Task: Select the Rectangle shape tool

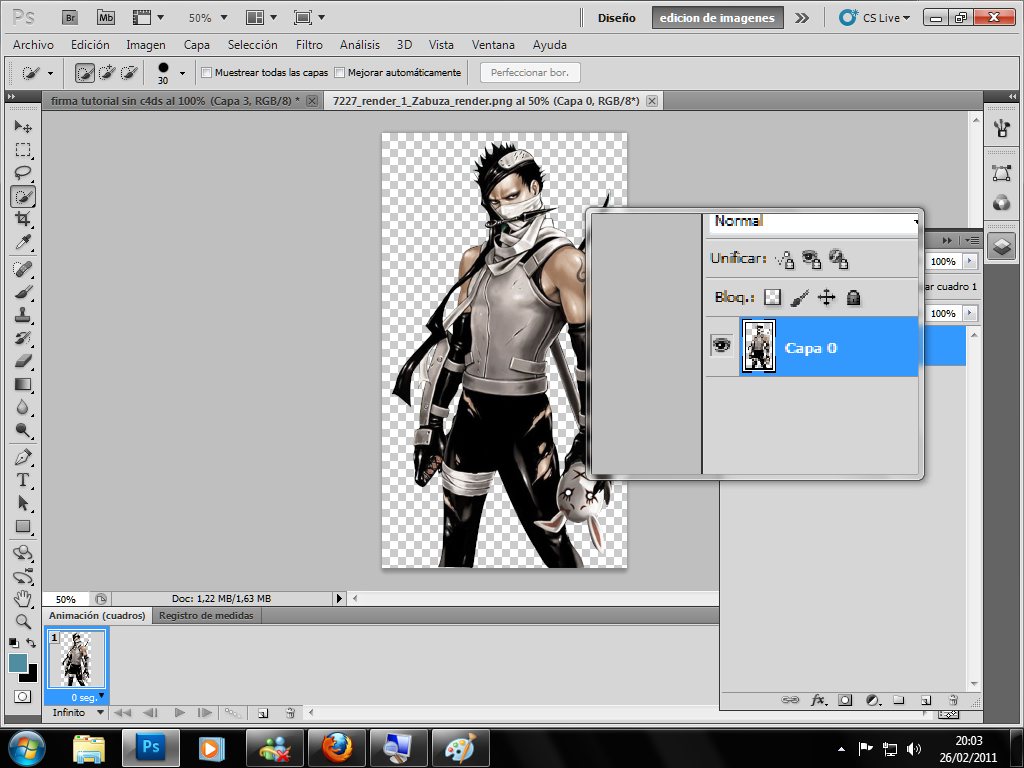Action: pyautogui.click(x=23, y=526)
